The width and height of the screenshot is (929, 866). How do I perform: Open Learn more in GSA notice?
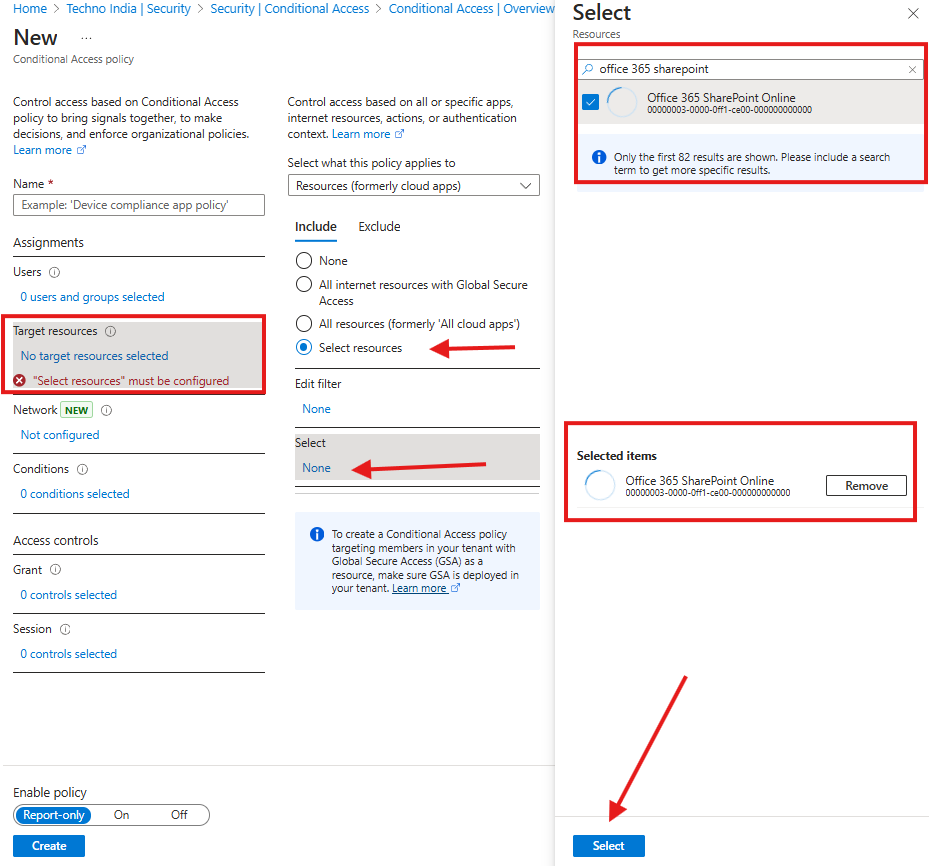pos(425,588)
